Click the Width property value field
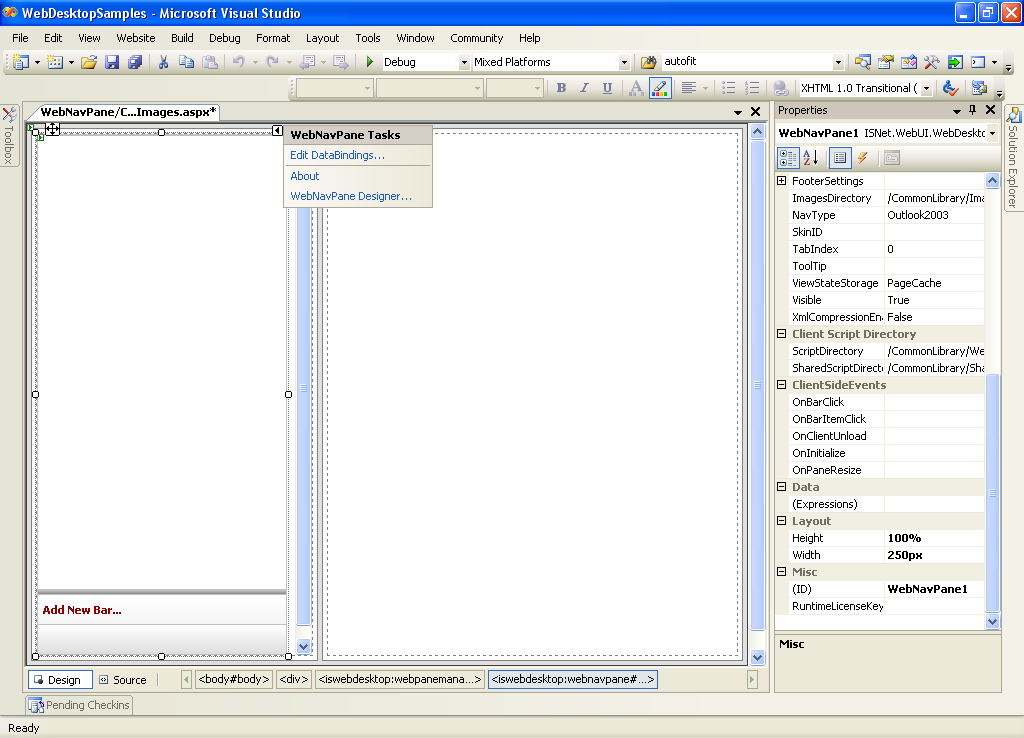The width and height of the screenshot is (1024, 738). (x=934, y=555)
